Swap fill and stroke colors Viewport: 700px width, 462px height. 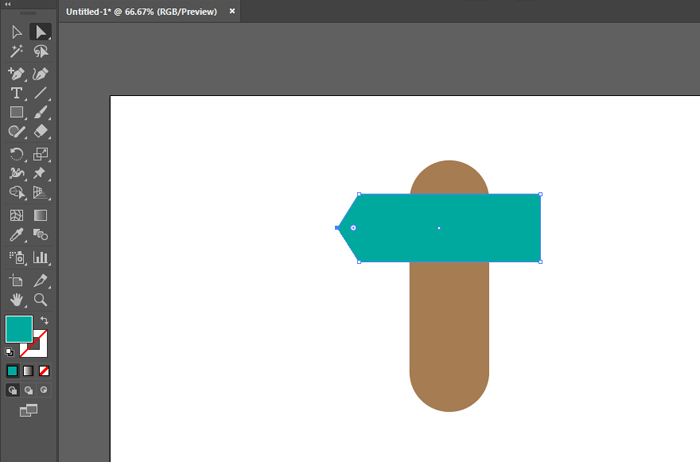(44, 320)
